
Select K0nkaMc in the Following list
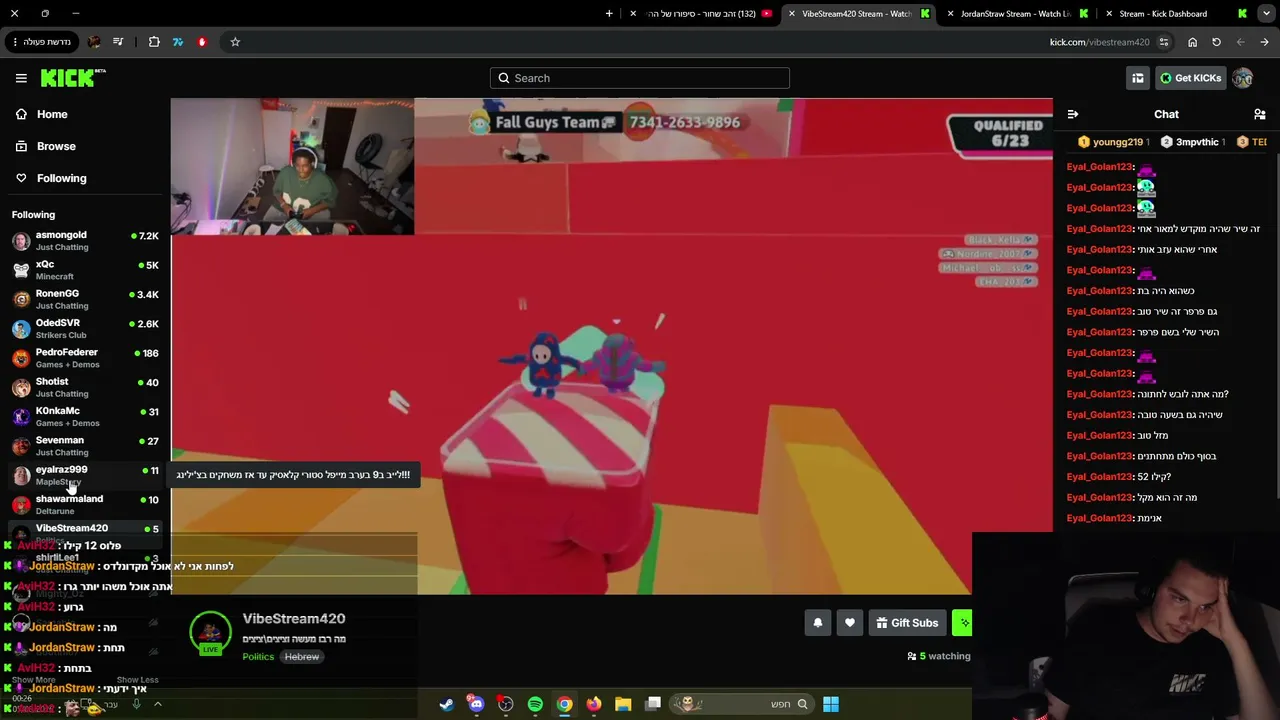85,416
